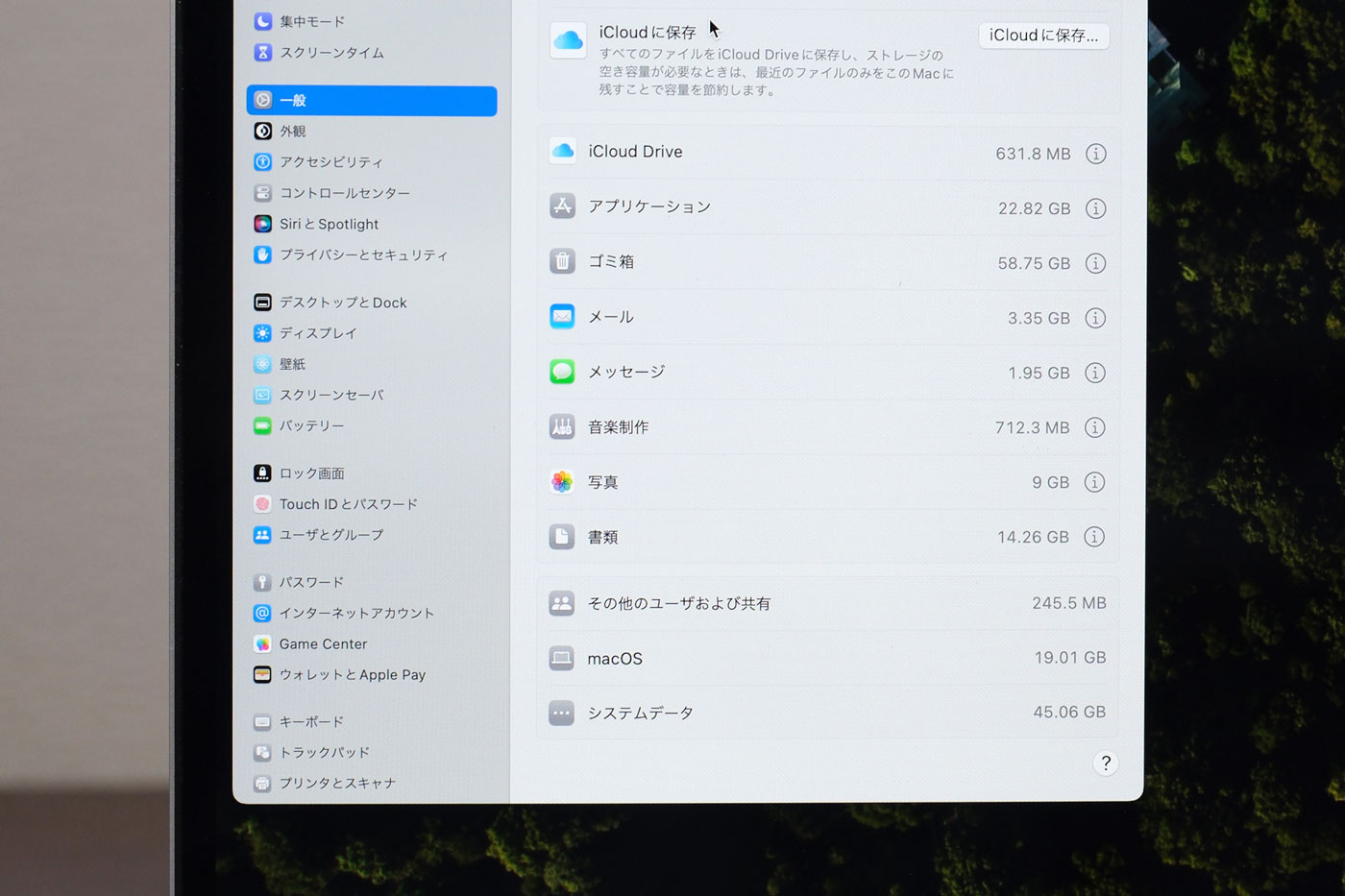This screenshot has width=1345, height=896.
Task: Open アクセシビリティ icon in sidebar
Action: tap(262, 161)
